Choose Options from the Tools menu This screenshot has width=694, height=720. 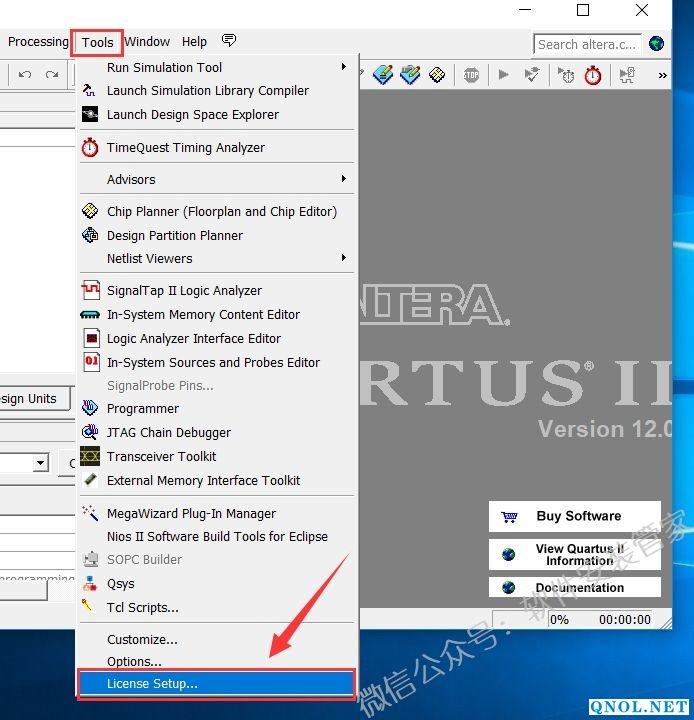134,661
